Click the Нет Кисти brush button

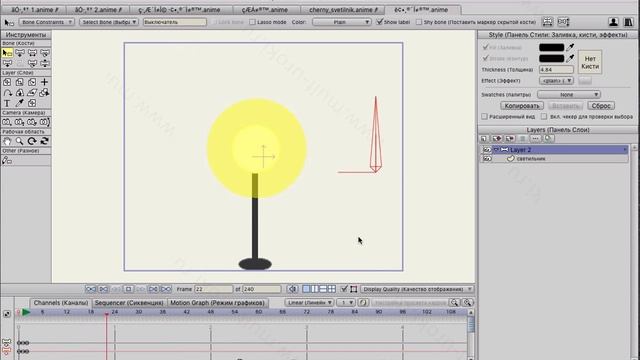tap(590, 62)
